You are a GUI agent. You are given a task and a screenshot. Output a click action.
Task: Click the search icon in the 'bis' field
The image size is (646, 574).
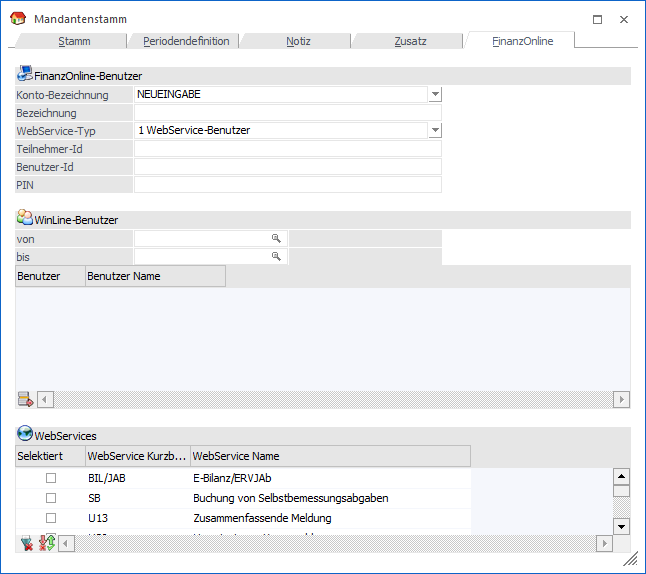tap(276, 257)
